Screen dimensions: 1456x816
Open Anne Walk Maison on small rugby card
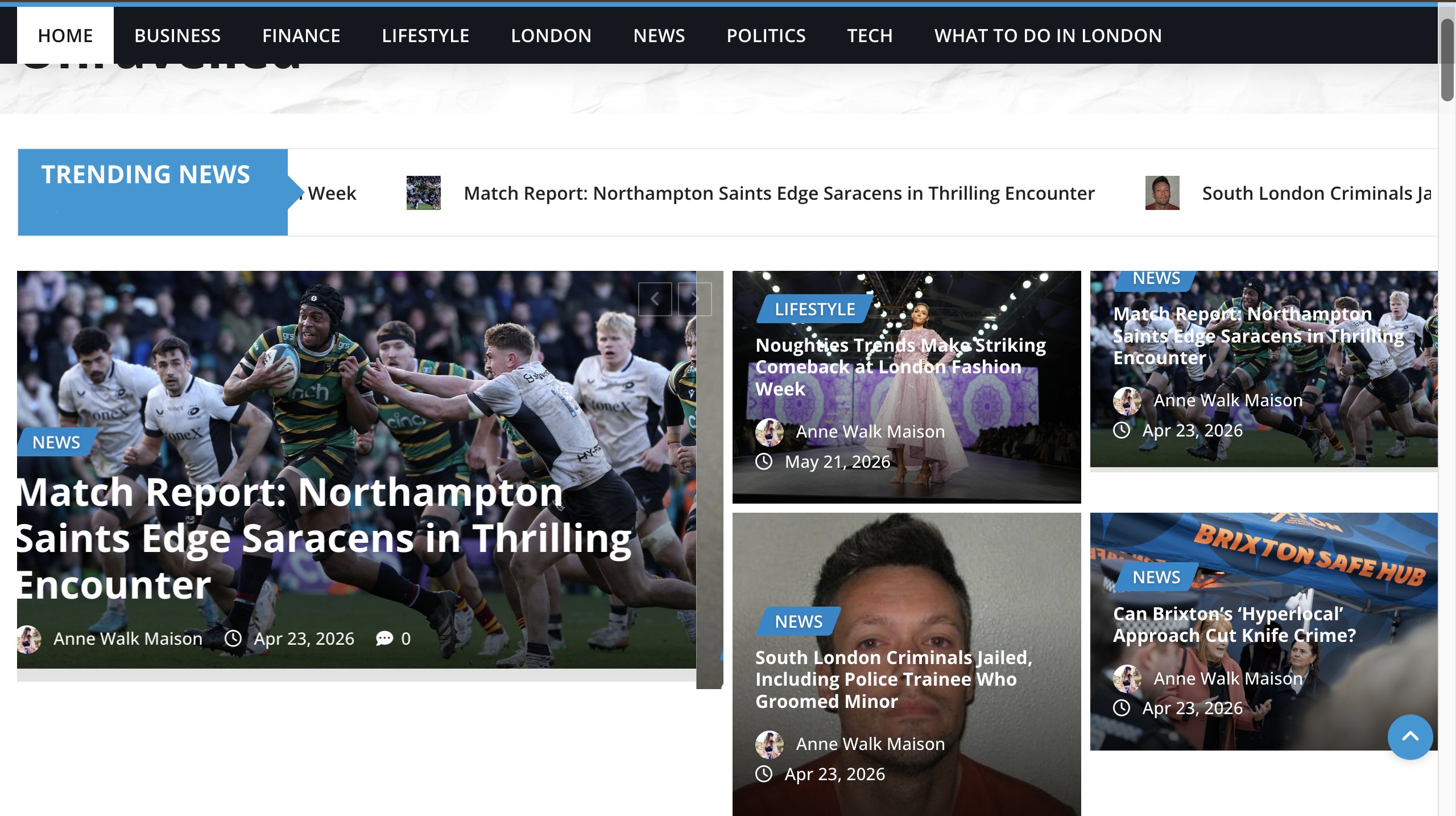coord(1228,400)
